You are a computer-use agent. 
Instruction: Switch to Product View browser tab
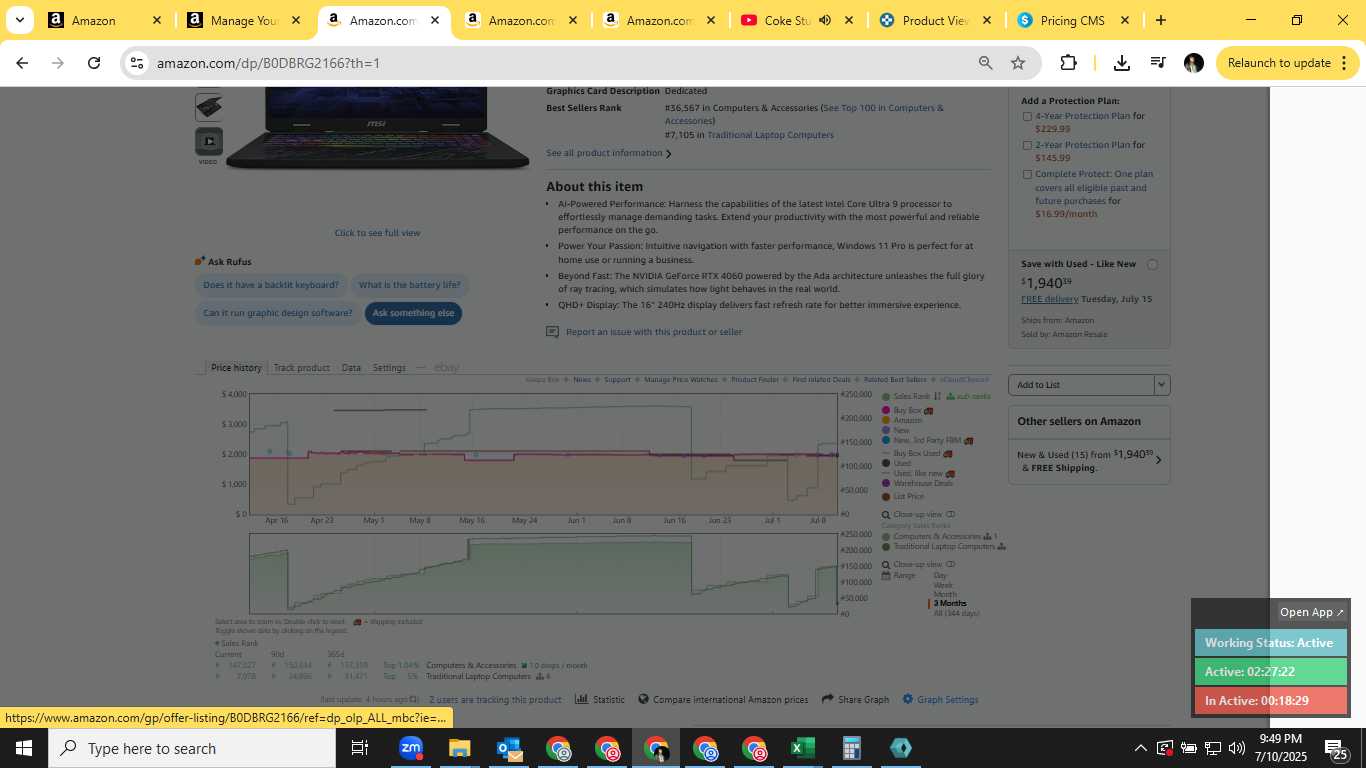(936, 20)
